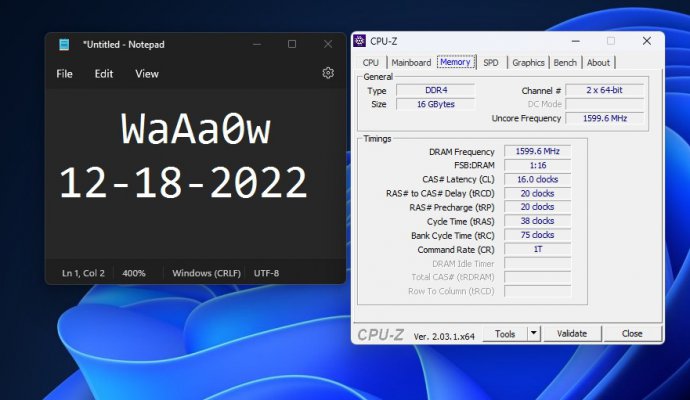Open the About tab in CPU-Z
The image size is (690, 400).
click(598, 62)
